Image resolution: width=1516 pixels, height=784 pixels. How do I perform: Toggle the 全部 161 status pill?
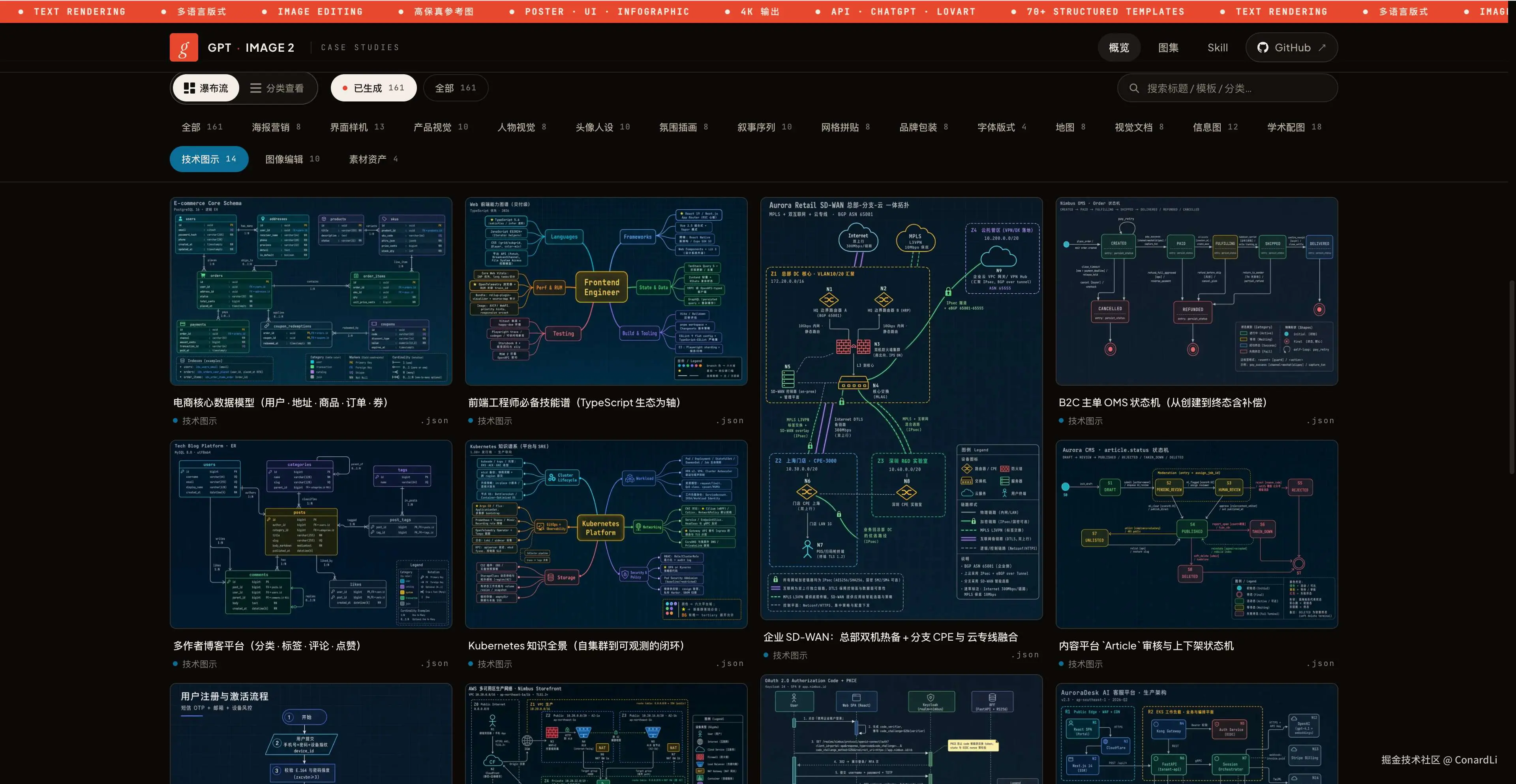[455, 88]
